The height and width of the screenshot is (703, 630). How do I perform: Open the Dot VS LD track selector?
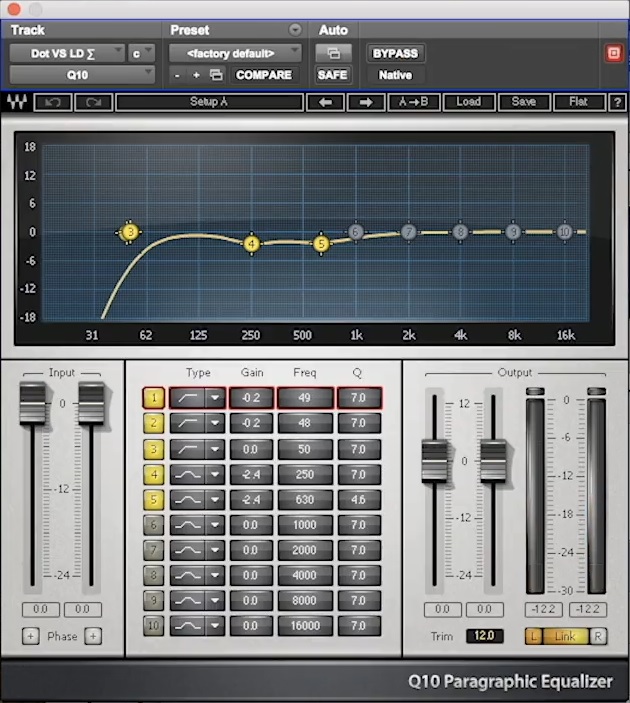pyautogui.click(x=66, y=53)
